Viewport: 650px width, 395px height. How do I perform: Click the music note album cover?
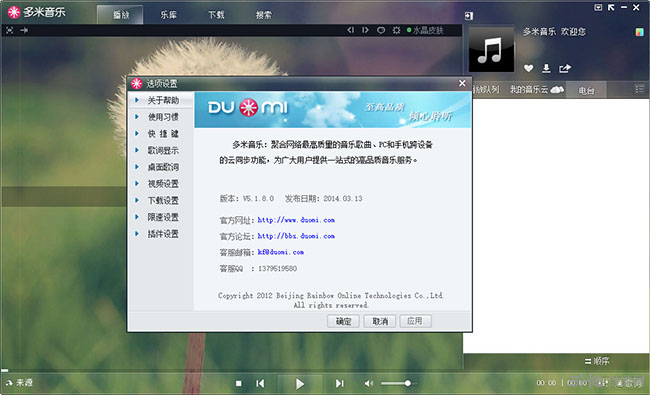(491, 50)
